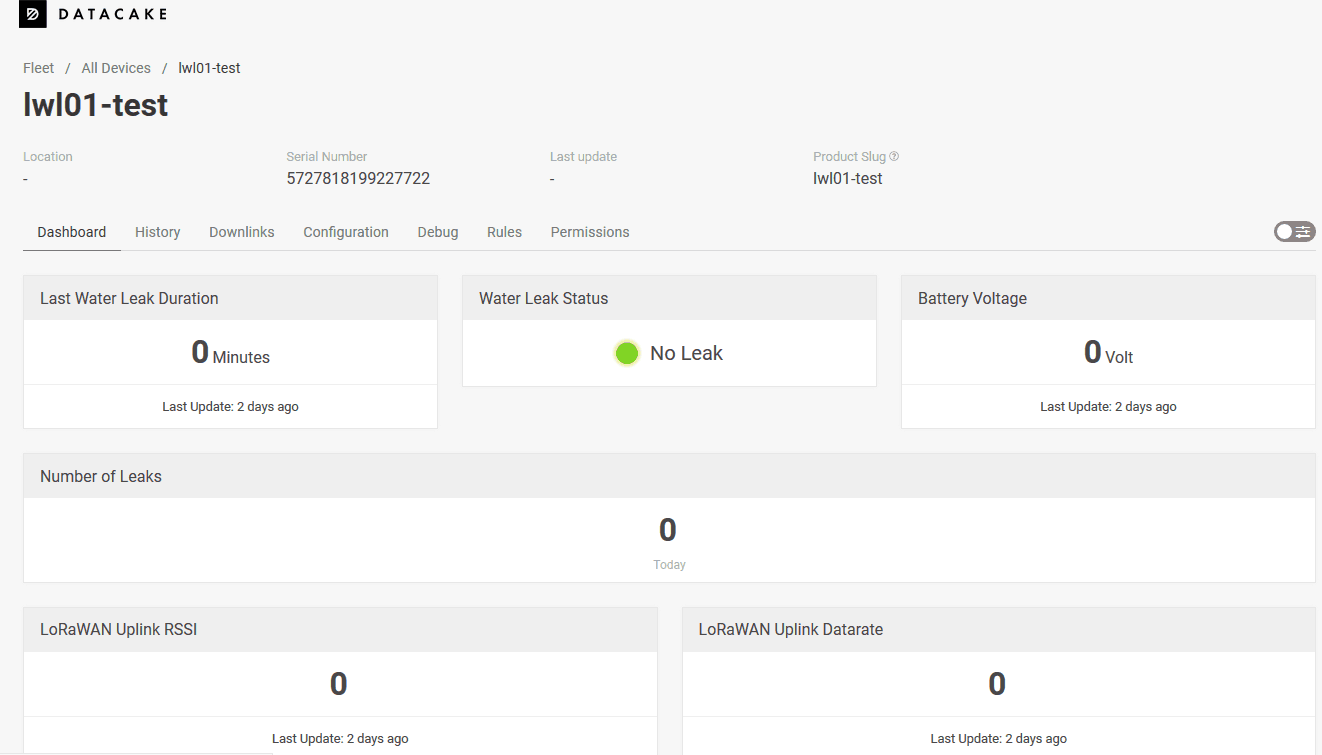Image resolution: width=1322 pixels, height=755 pixels.
Task: Click the Today label under Number of Leaks
Action: [x=669, y=565]
